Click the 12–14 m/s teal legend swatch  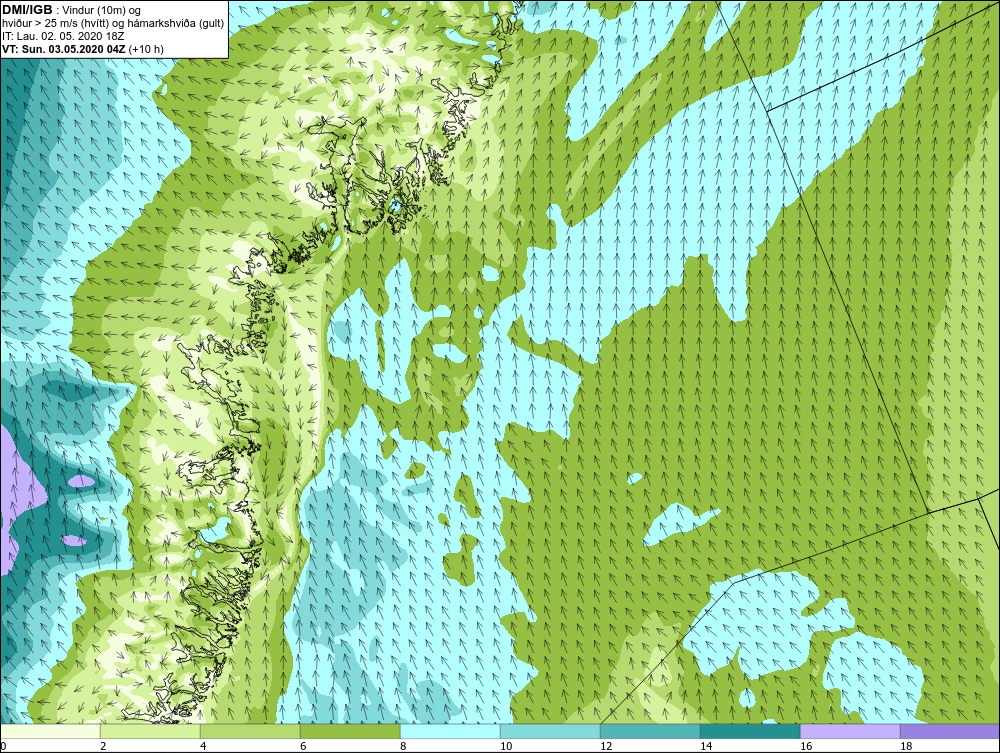(x=650, y=731)
